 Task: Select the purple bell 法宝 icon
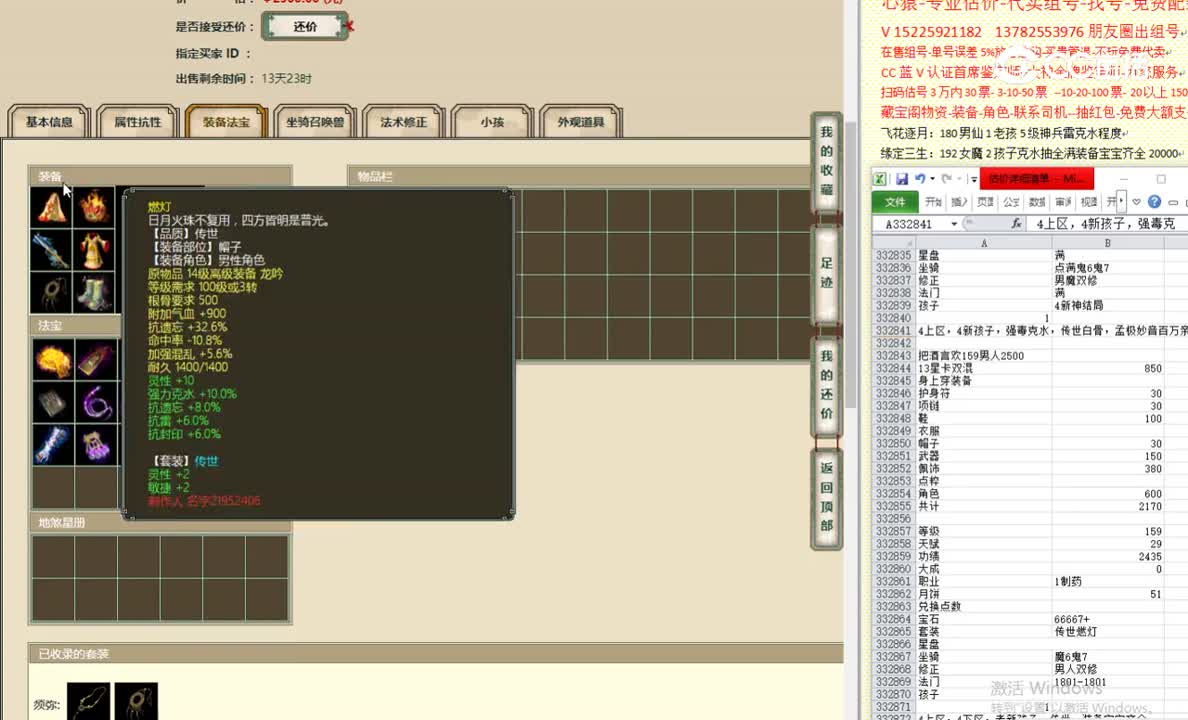(x=96, y=445)
